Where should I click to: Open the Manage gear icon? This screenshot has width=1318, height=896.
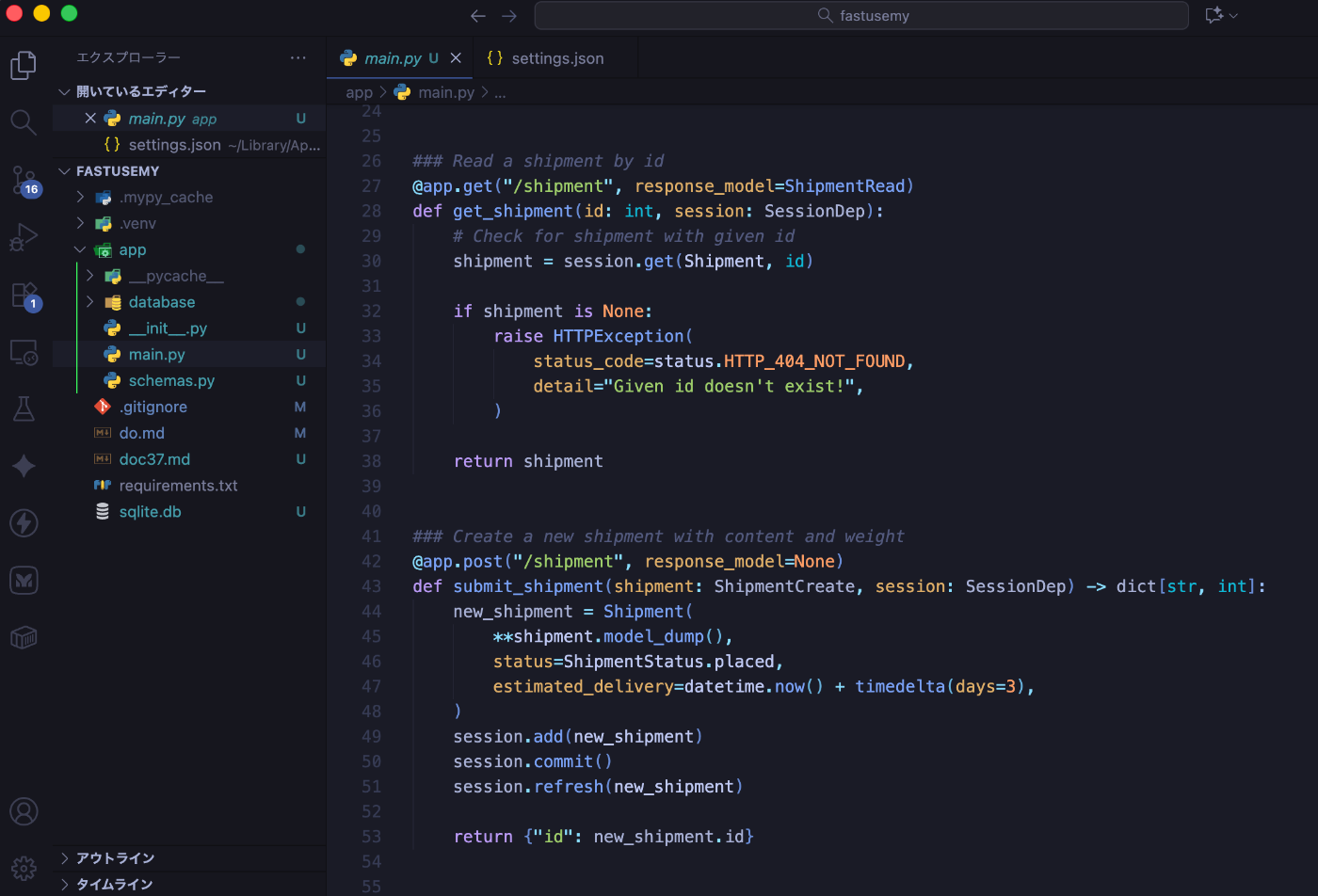pyautogui.click(x=24, y=867)
